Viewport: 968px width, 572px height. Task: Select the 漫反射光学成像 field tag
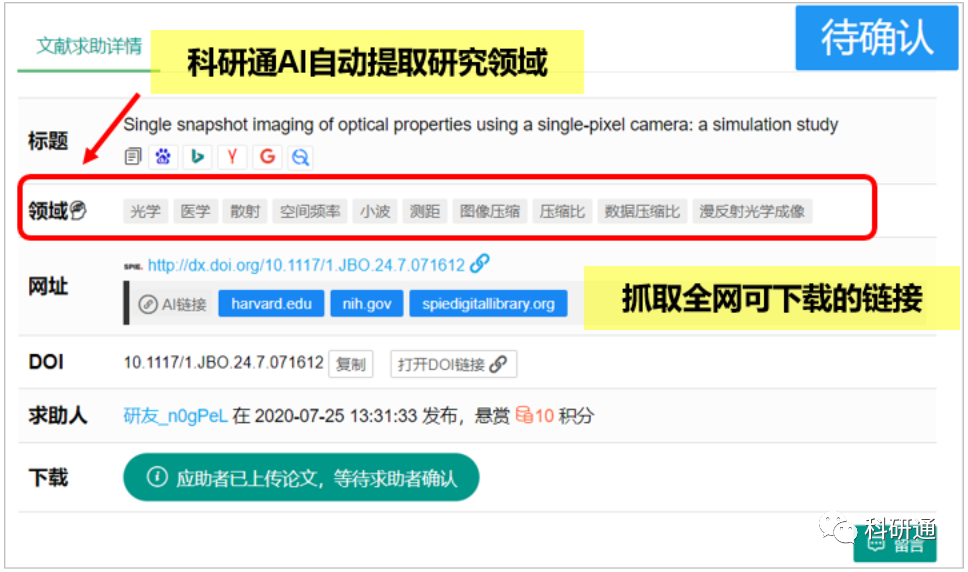pyautogui.click(x=752, y=212)
